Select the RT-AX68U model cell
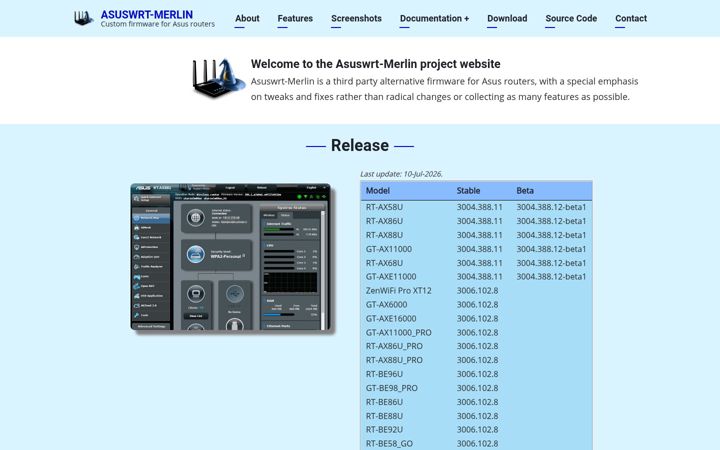 384,263
